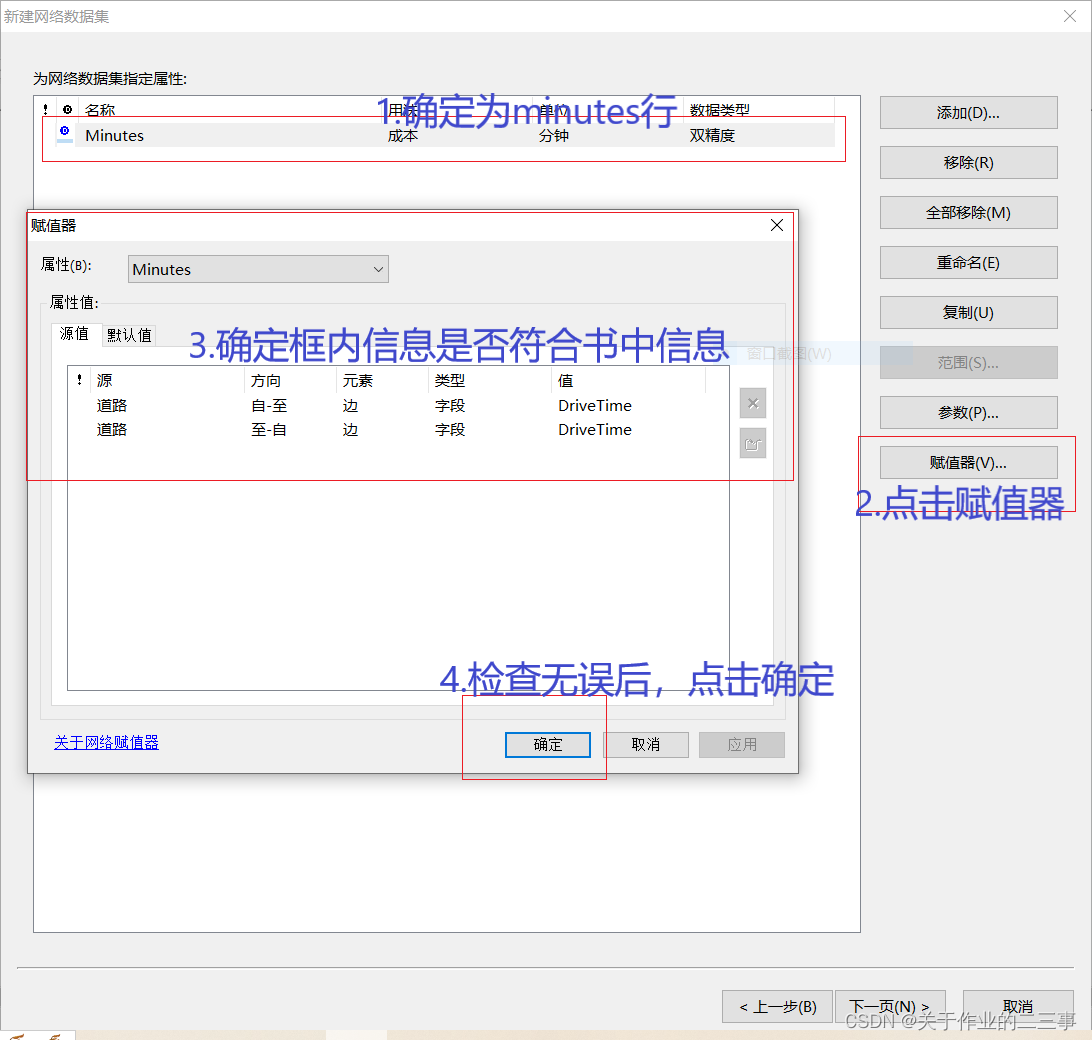
Task: Click the evaluator symbol column header icon
Action: pos(66,109)
